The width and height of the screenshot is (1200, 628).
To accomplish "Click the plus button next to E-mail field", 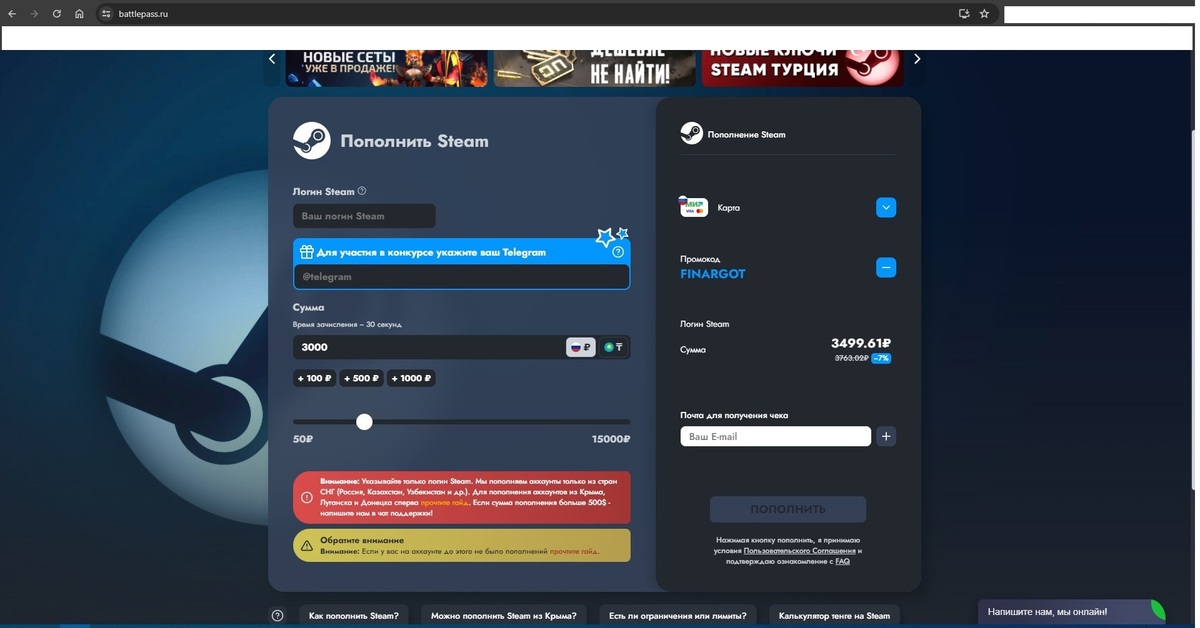I will [886, 436].
